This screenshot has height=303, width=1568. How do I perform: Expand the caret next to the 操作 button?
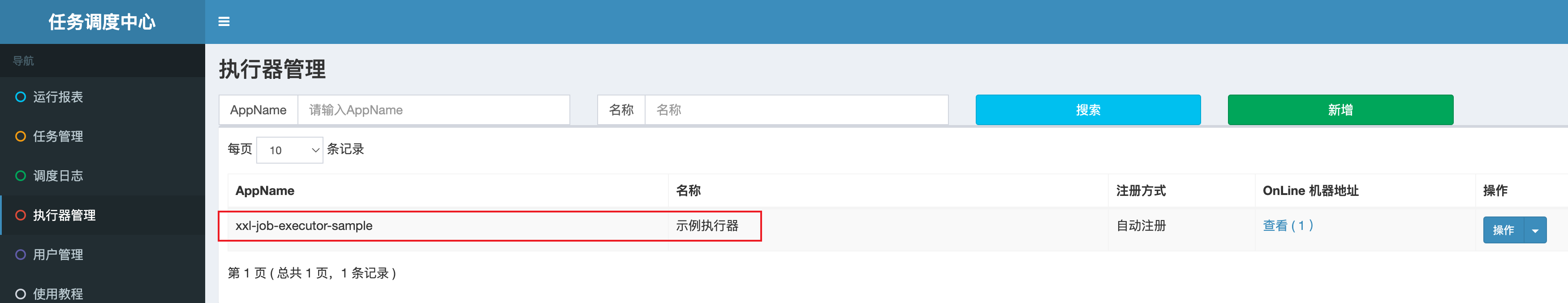tap(1535, 230)
